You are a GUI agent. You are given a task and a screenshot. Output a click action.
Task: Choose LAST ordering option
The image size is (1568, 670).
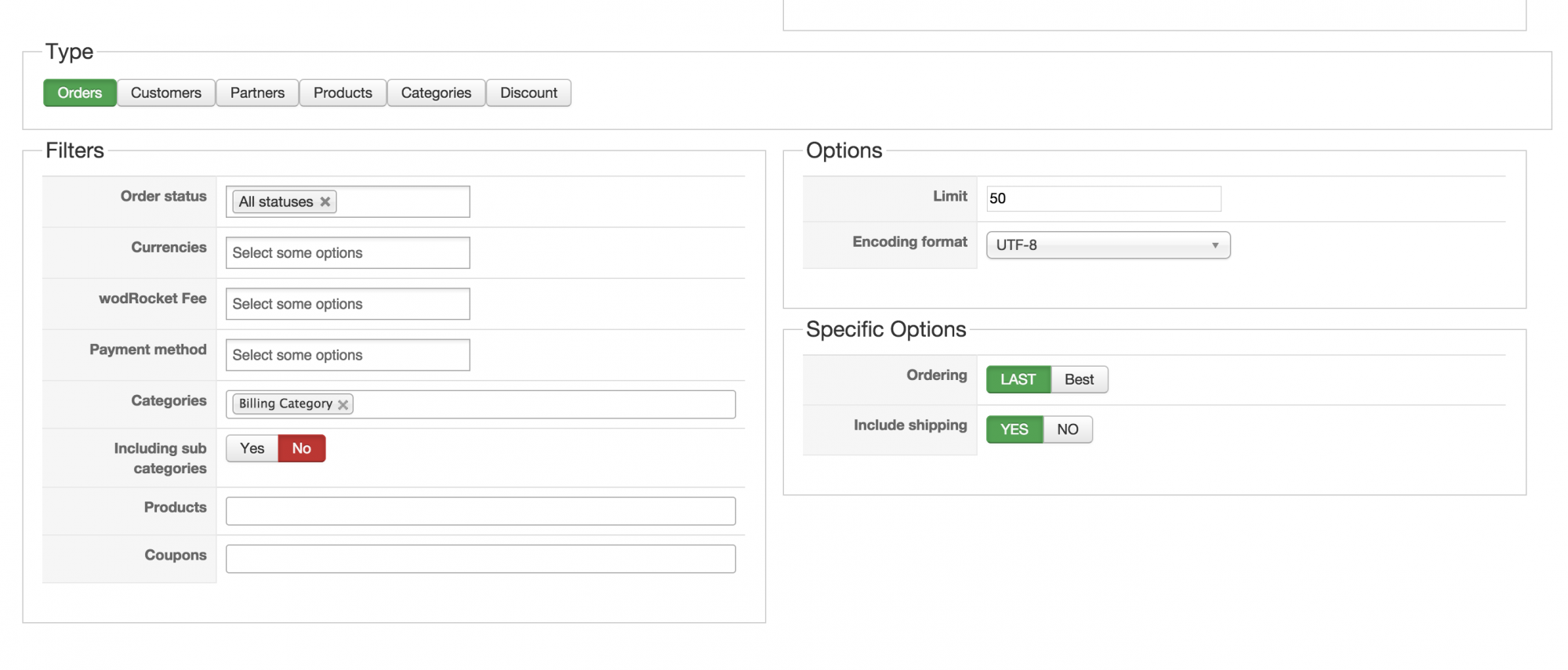(x=1018, y=379)
